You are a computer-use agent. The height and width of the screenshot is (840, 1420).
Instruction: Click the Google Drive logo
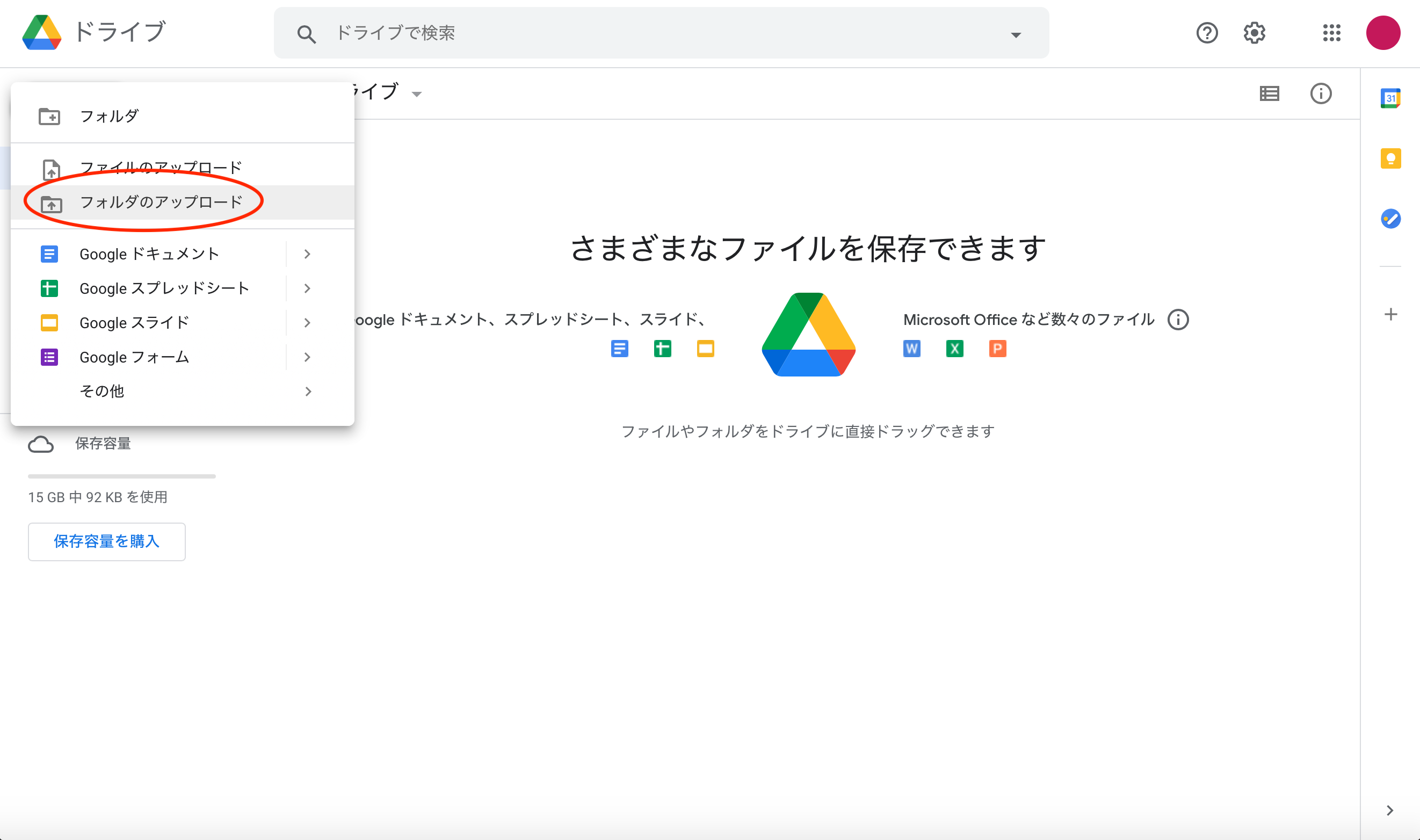[42, 32]
